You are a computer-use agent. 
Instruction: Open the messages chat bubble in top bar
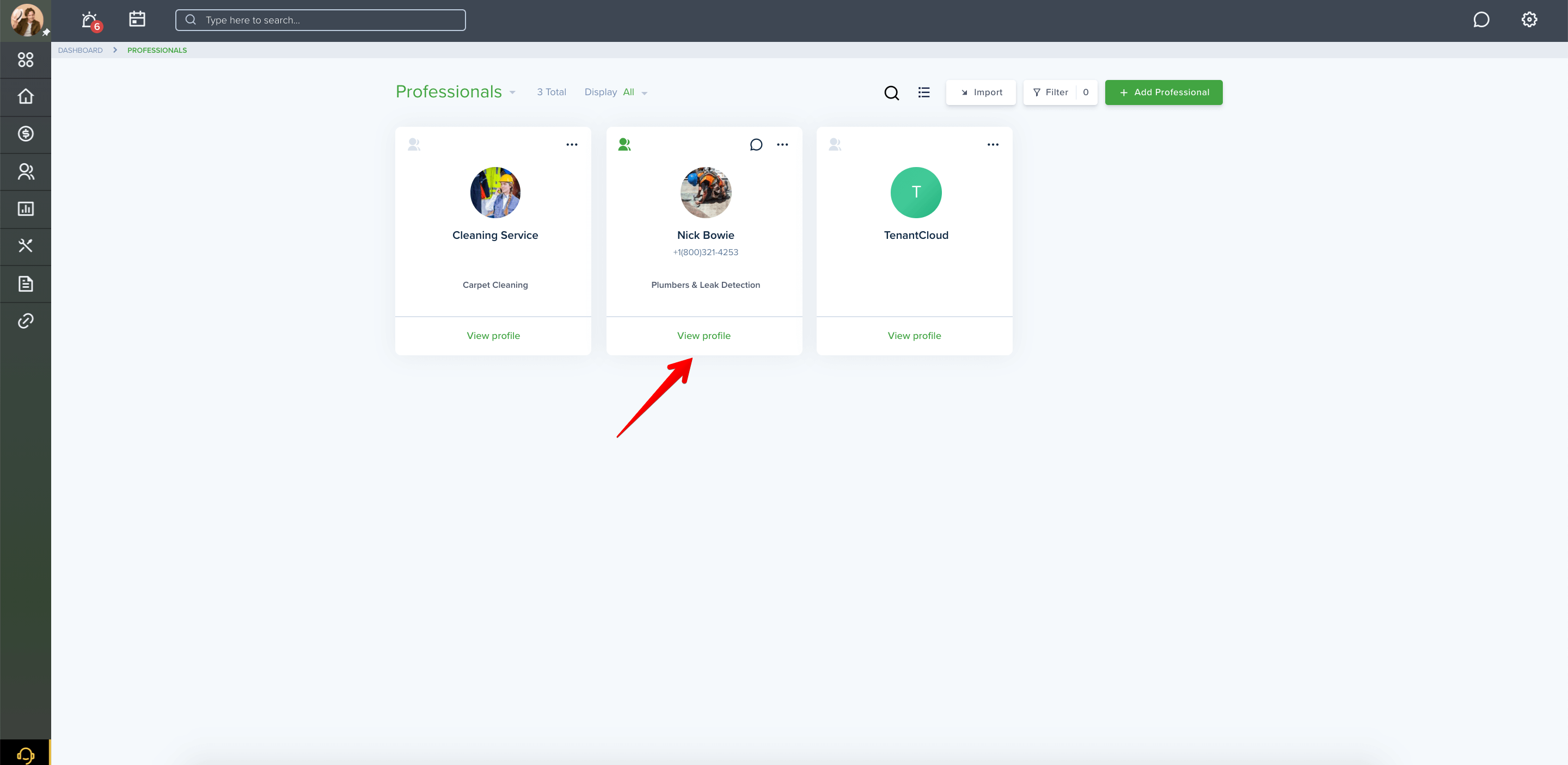[x=1481, y=20]
